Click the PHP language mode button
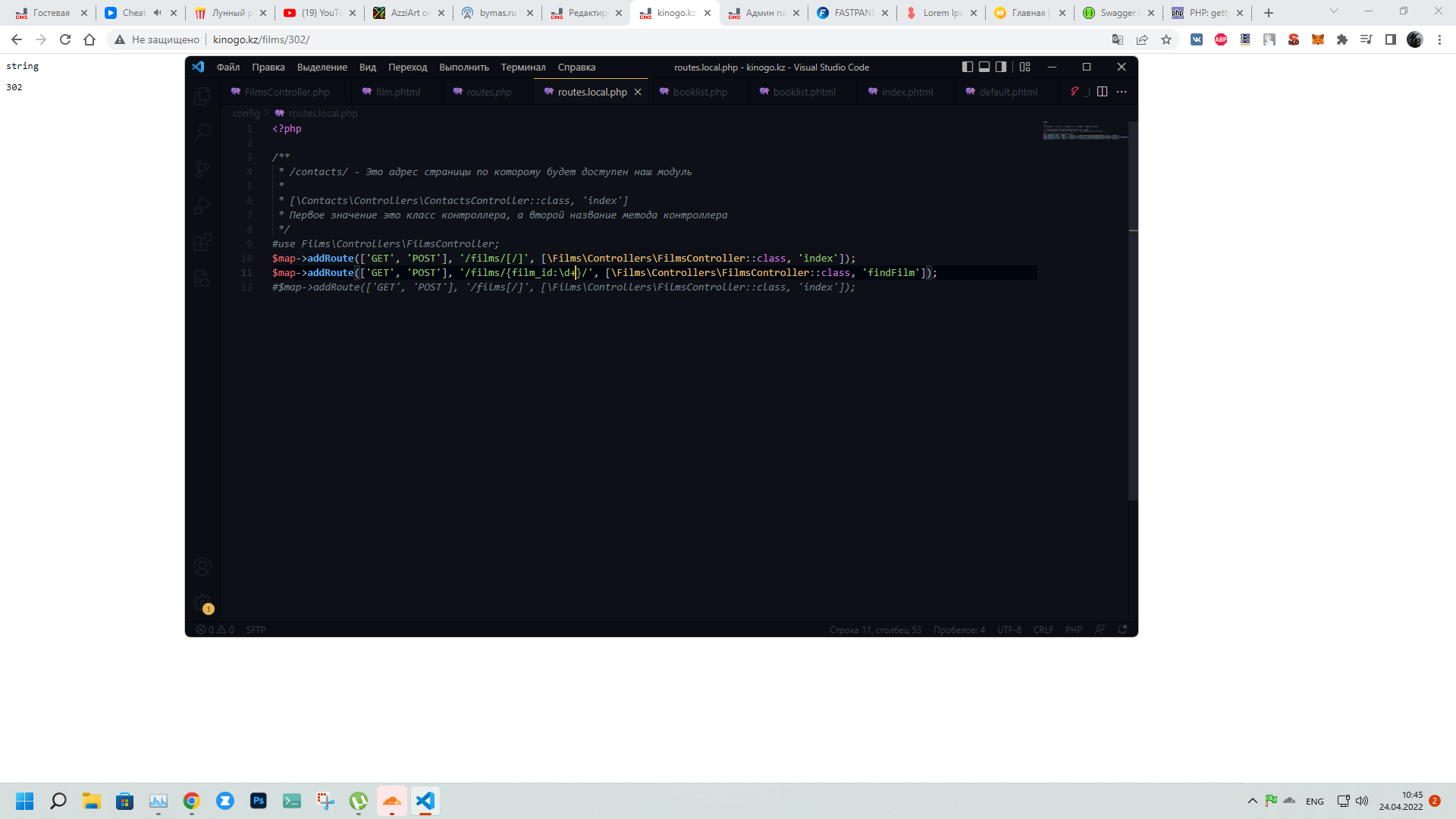The height and width of the screenshot is (819, 1456). pyautogui.click(x=1073, y=629)
